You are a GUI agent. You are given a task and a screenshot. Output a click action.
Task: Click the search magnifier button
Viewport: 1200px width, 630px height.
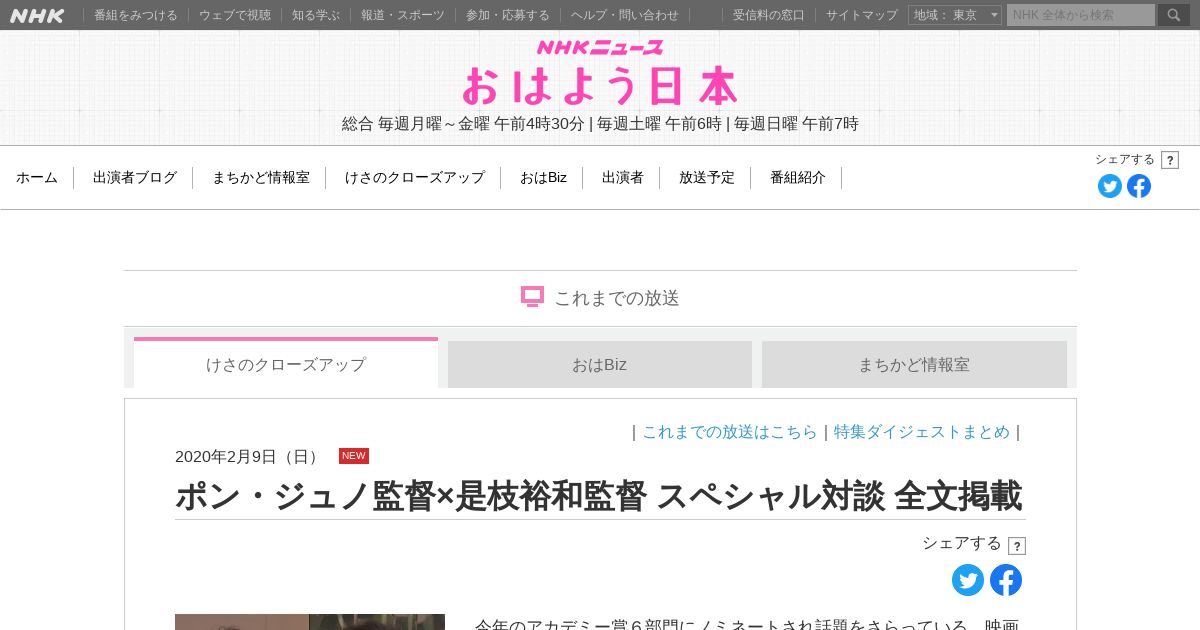pos(1174,15)
